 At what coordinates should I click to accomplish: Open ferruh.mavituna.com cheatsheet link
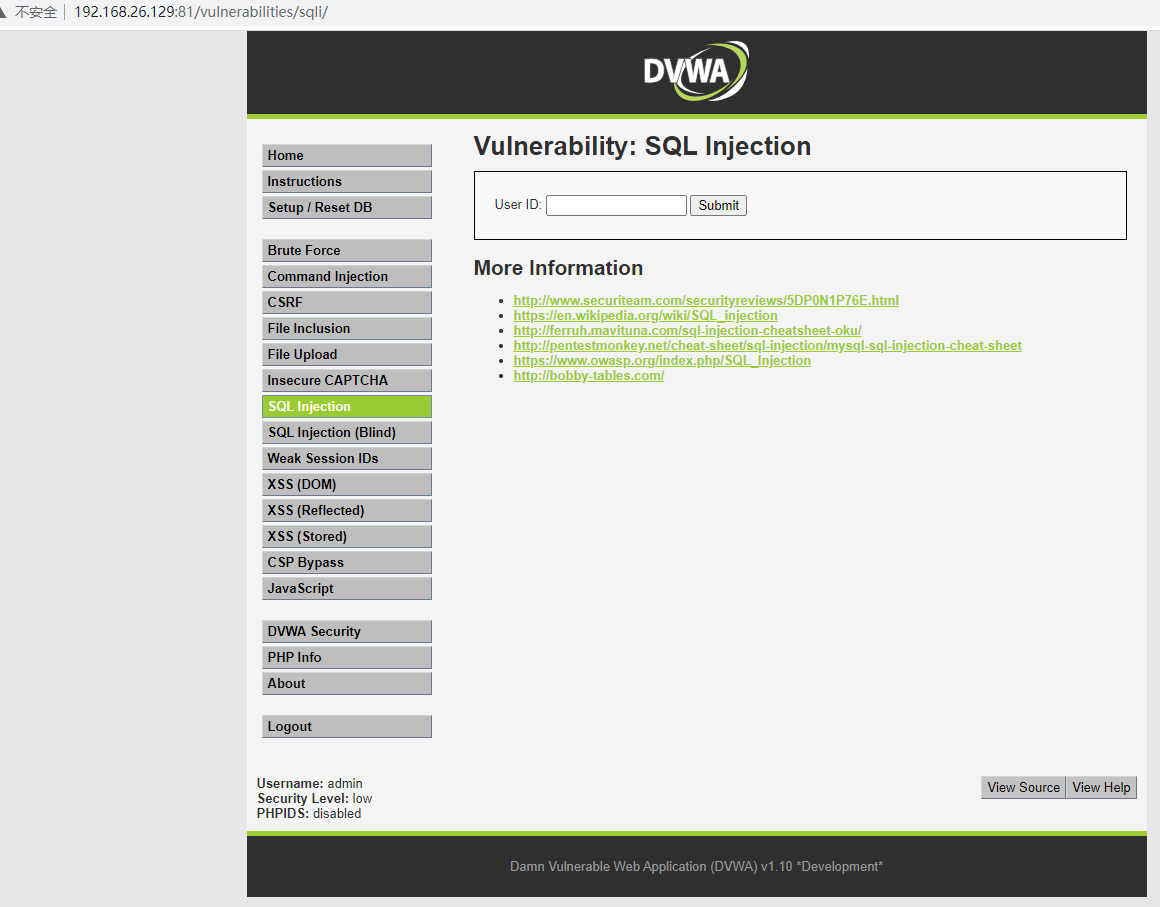pos(687,331)
